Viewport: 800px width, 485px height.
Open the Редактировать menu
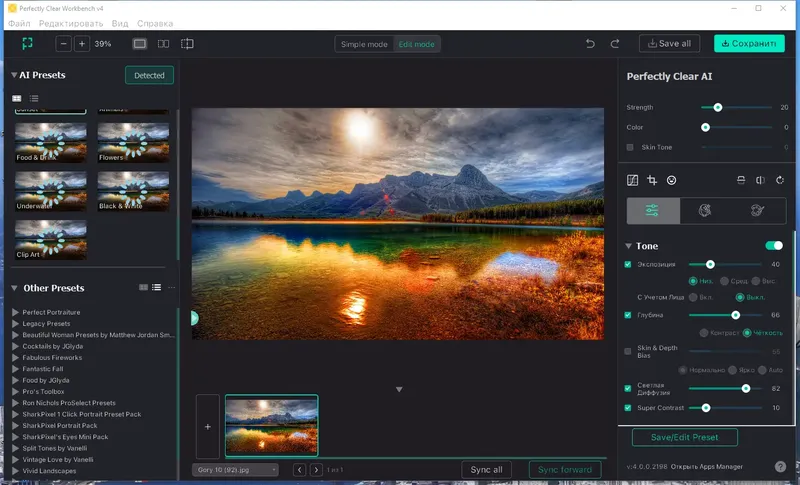70,22
